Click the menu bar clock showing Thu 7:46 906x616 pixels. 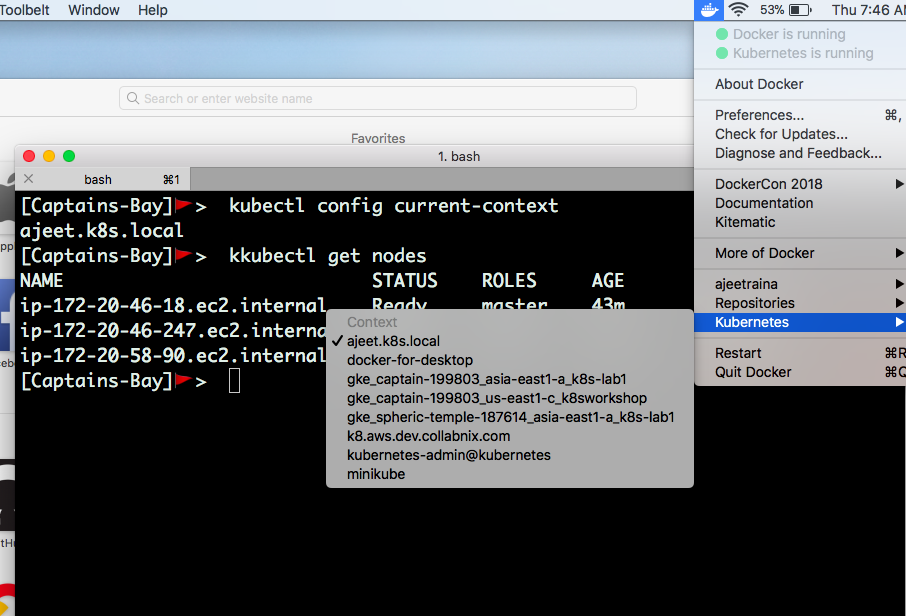[868, 10]
